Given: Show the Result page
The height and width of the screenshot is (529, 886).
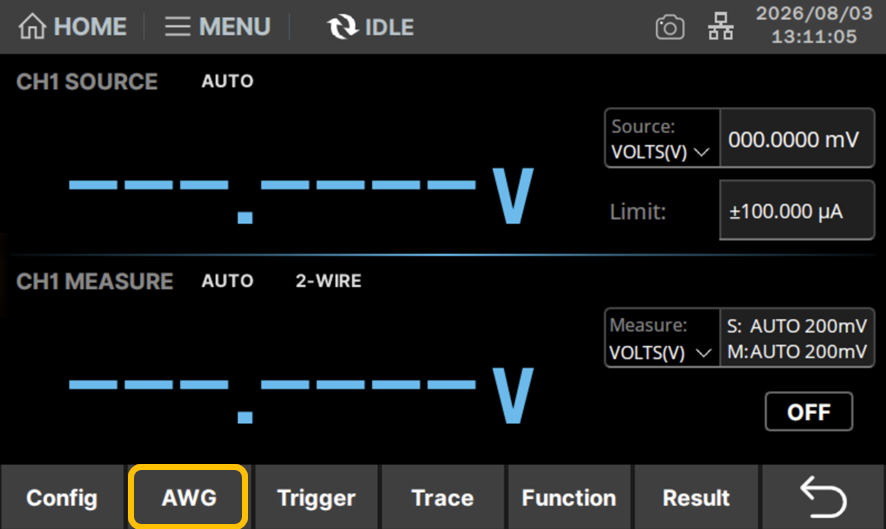Looking at the screenshot, I should click(x=696, y=497).
